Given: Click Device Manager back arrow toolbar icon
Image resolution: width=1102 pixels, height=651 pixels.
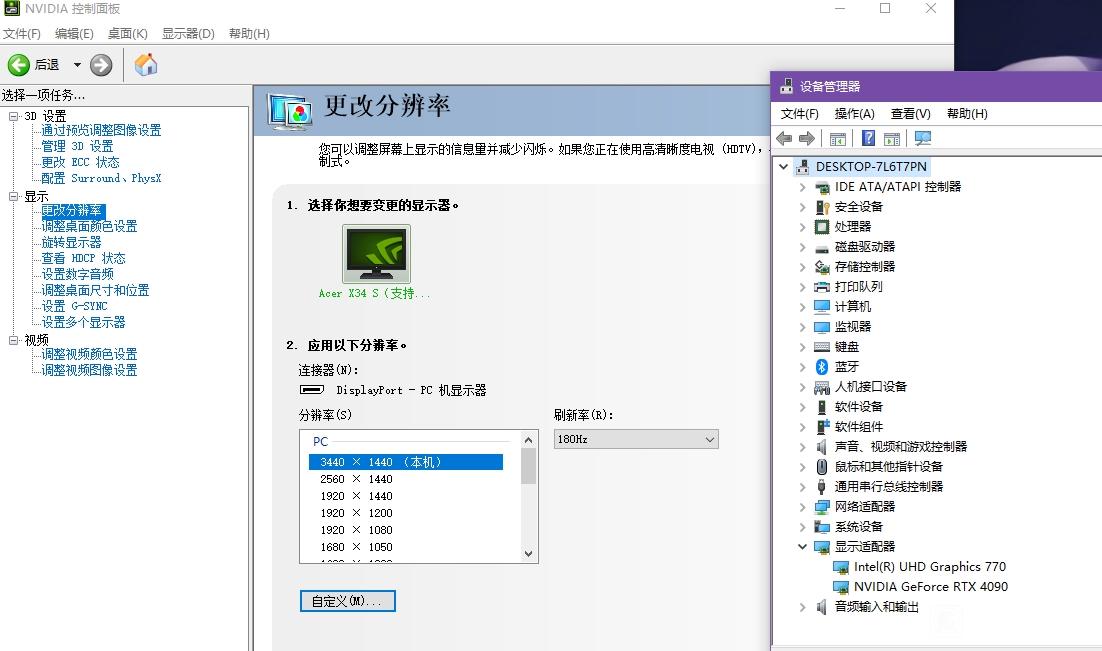Looking at the screenshot, I should coord(784,138).
